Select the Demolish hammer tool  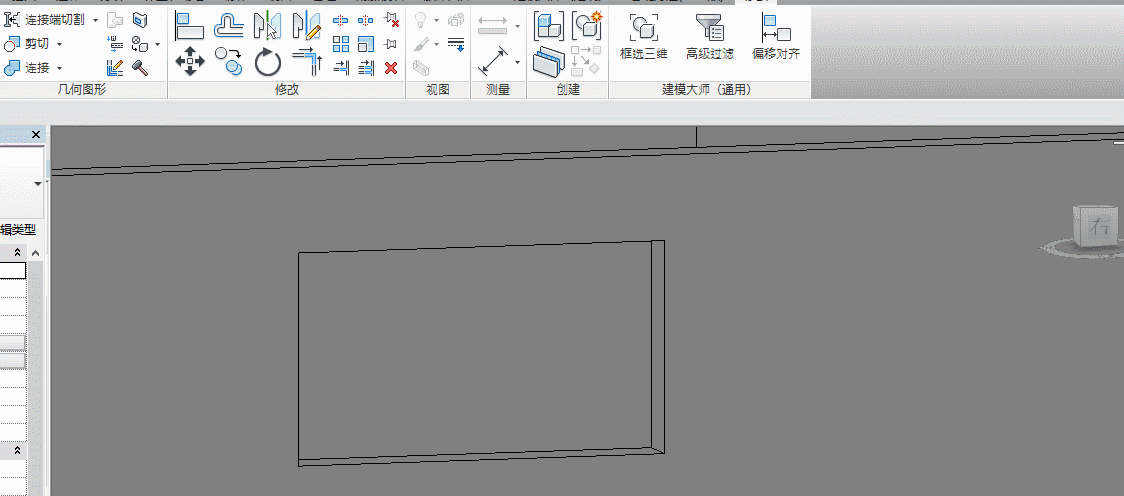click(140, 68)
